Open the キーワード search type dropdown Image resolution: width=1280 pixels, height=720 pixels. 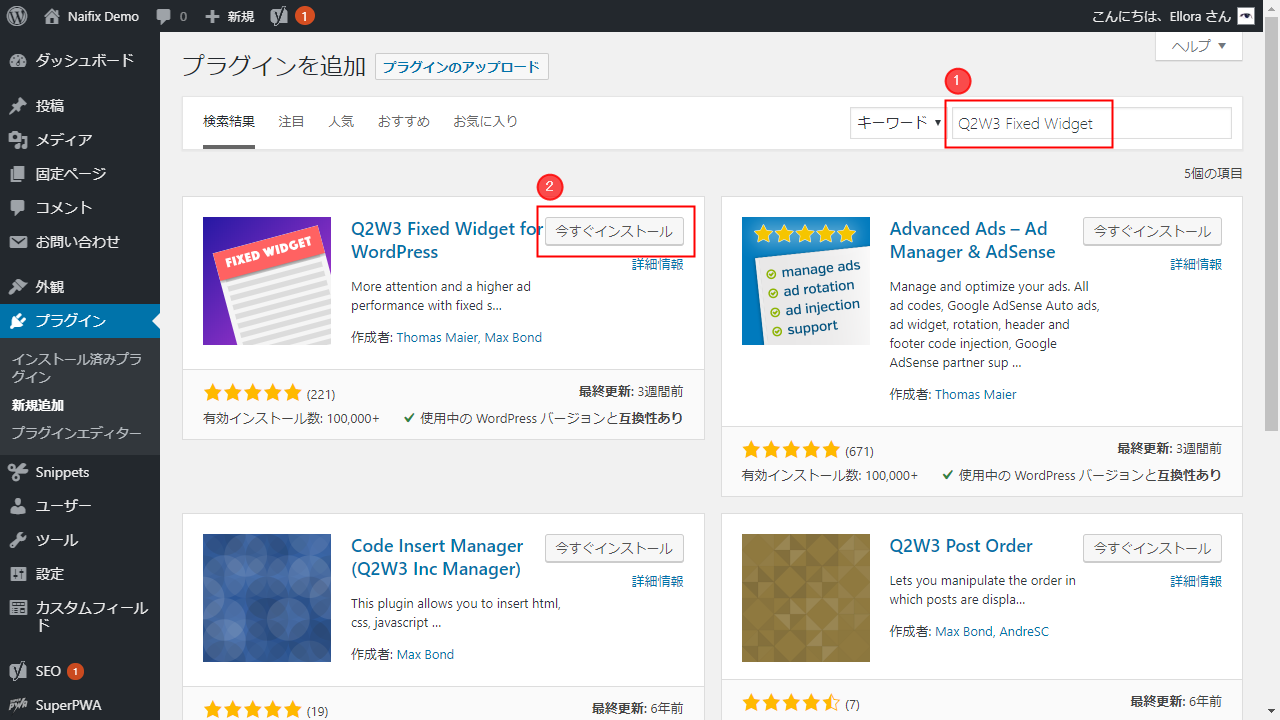pos(898,123)
